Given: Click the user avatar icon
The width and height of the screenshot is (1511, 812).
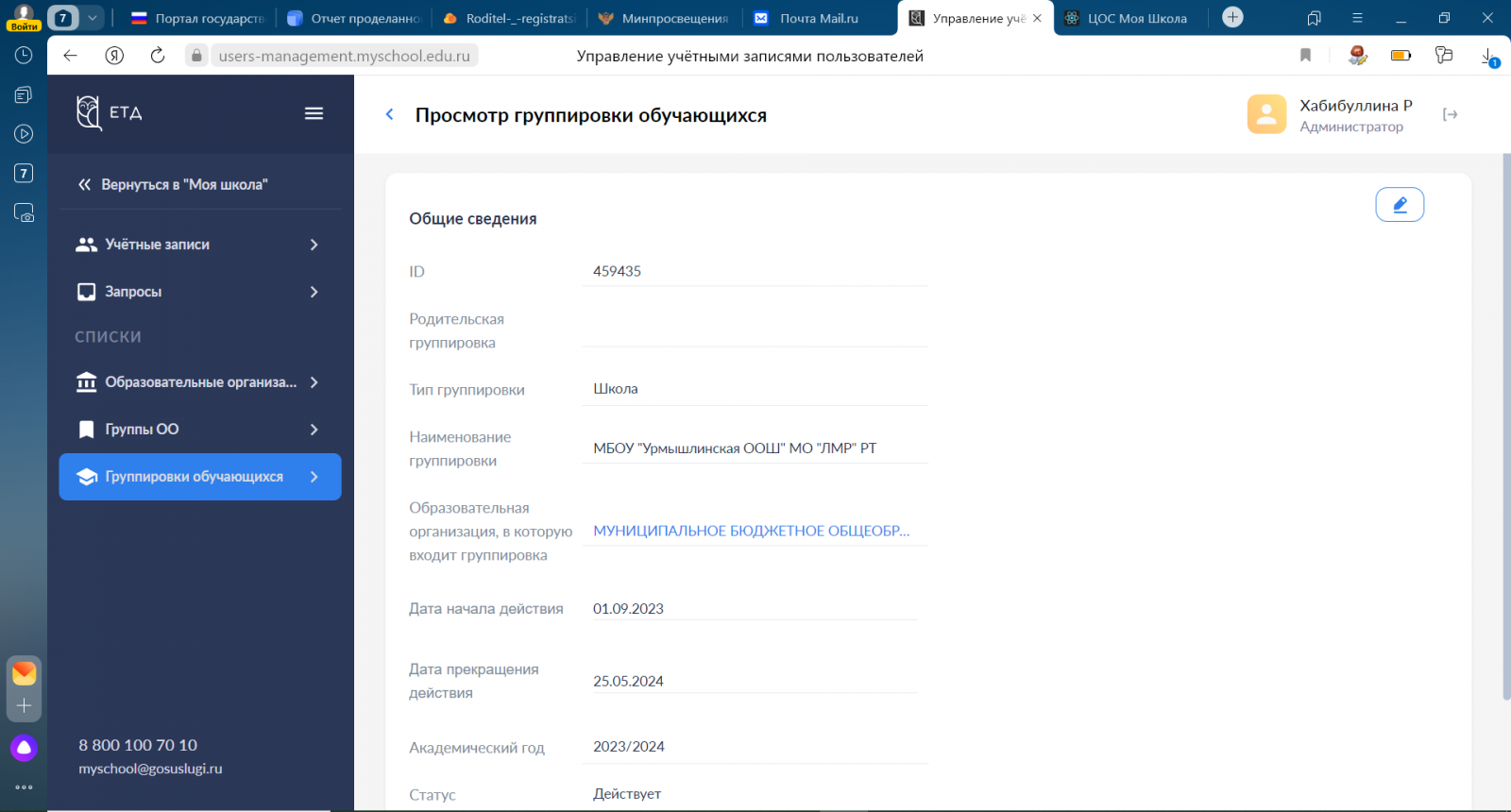Looking at the screenshot, I should (1266, 115).
